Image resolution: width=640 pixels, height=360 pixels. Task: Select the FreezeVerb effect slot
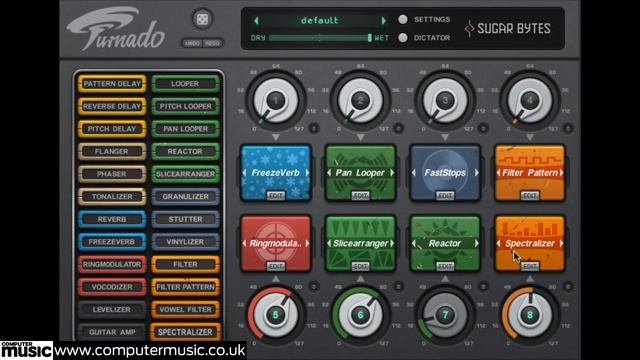click(x=276, y=173)
